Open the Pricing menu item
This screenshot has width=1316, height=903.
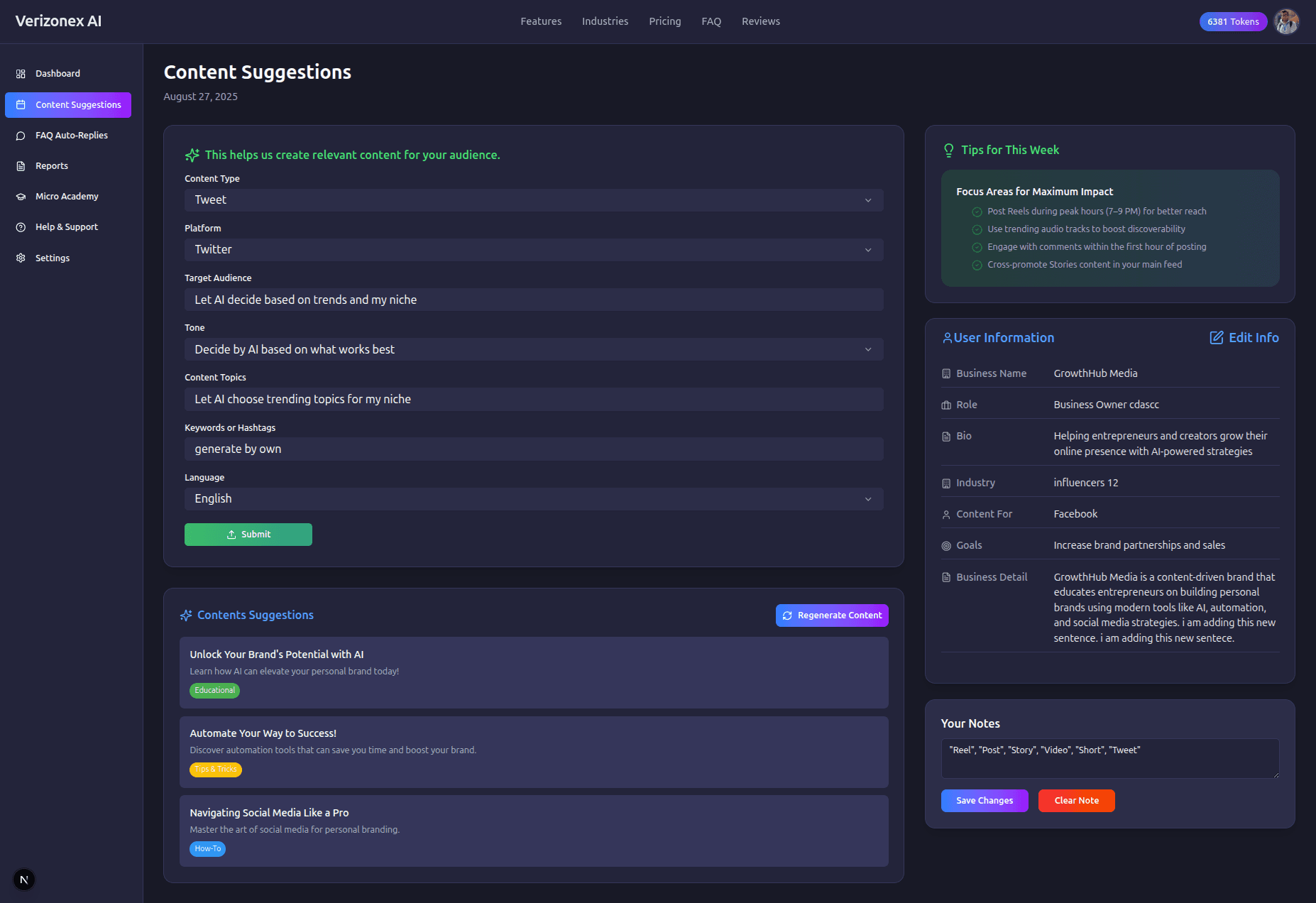tap(664, 21)
